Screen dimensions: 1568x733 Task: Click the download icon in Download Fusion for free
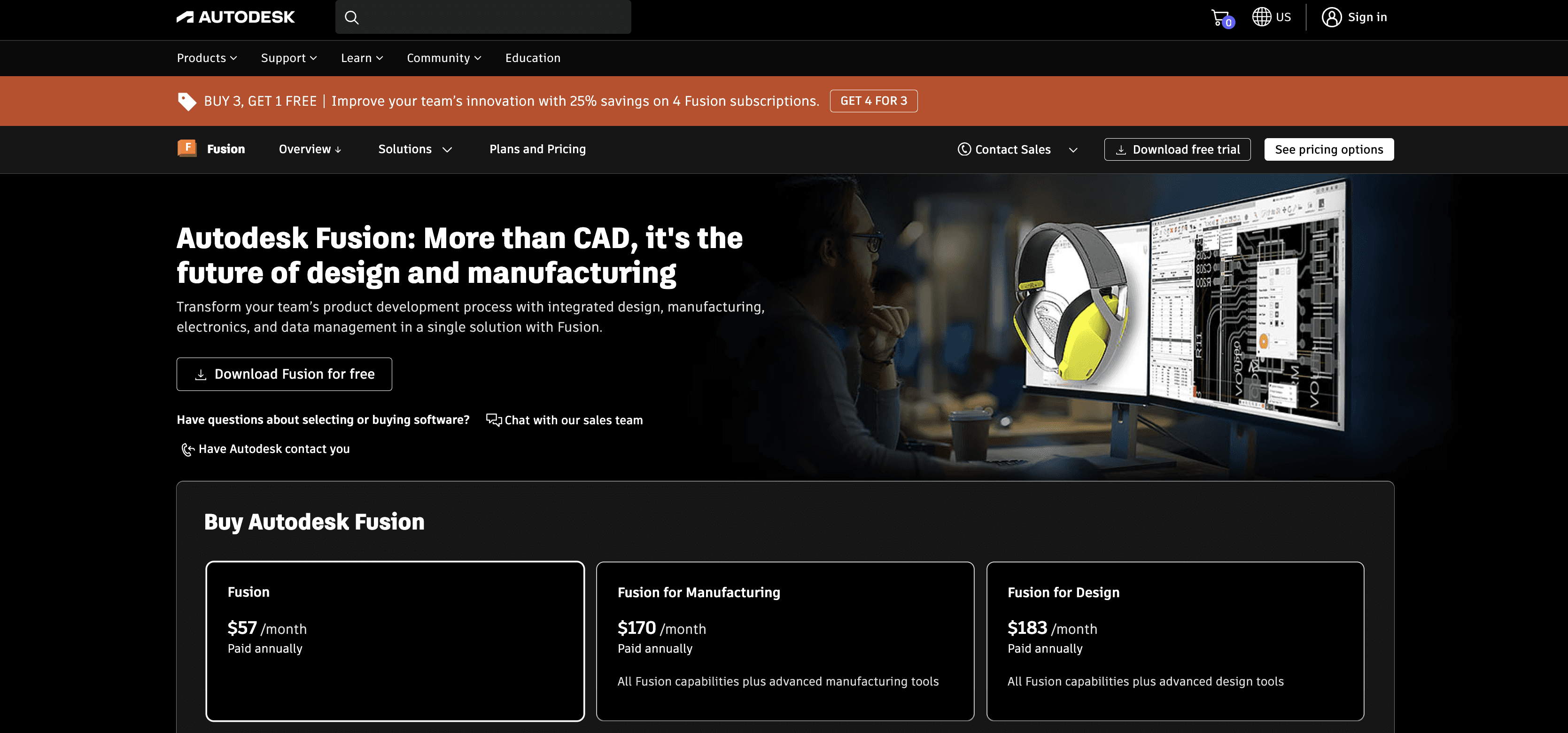point(200,374)
